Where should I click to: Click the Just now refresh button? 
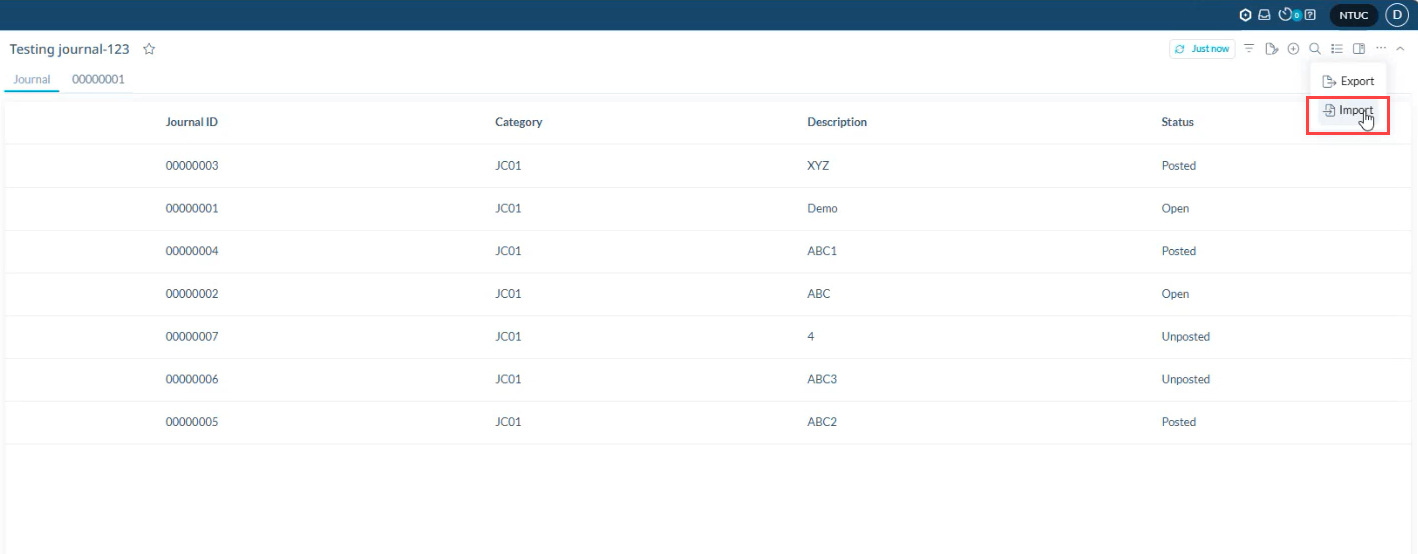click(x=1202, y=49)
